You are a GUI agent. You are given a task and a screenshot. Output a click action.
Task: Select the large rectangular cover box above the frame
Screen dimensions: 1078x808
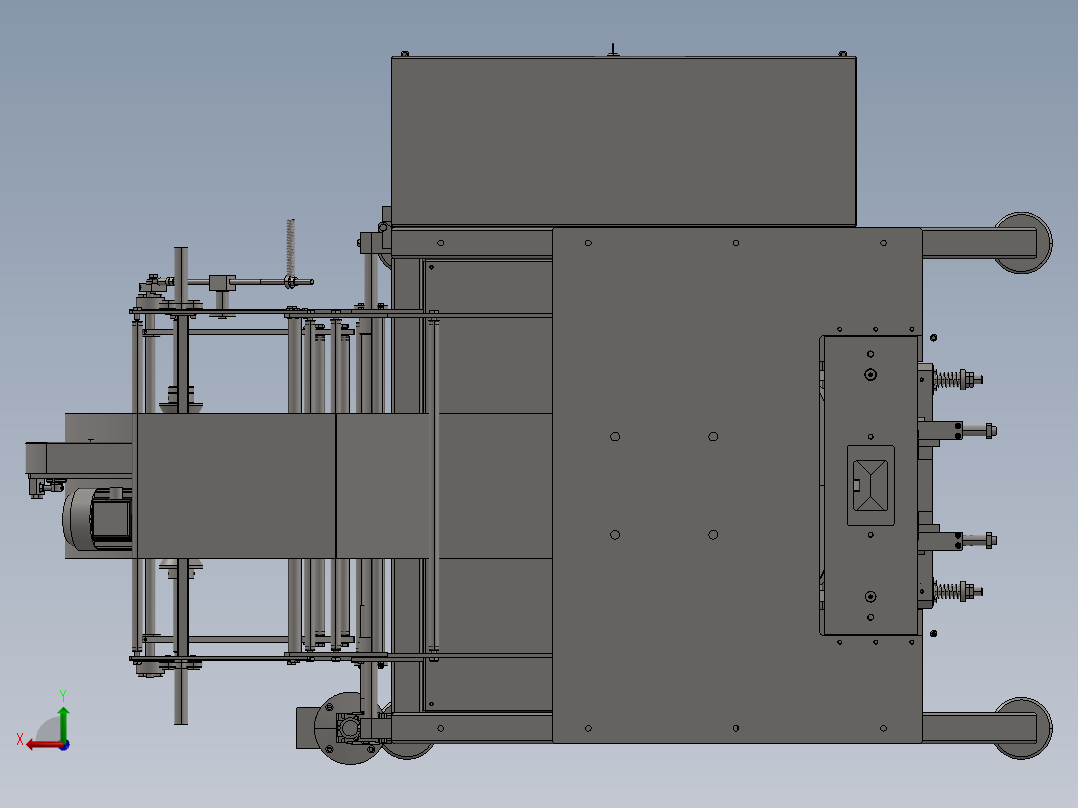tap(624, 141)
